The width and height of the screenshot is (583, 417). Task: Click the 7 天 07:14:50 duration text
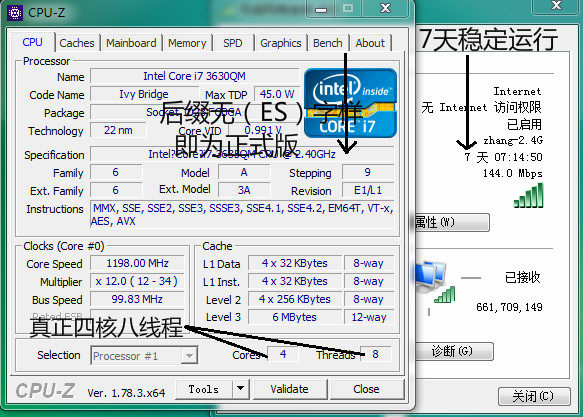[503, 157]
